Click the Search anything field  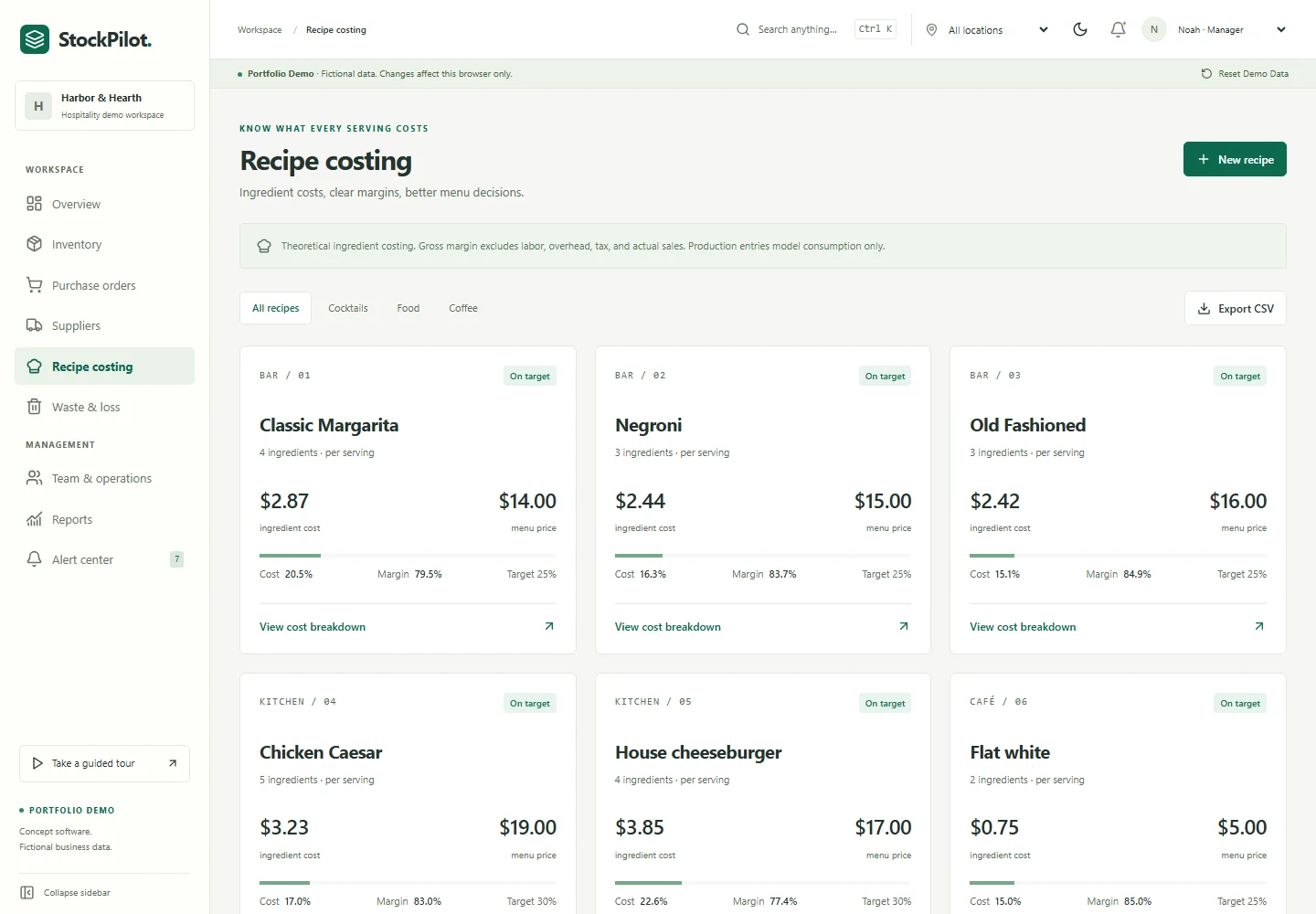tap(816, 29)
